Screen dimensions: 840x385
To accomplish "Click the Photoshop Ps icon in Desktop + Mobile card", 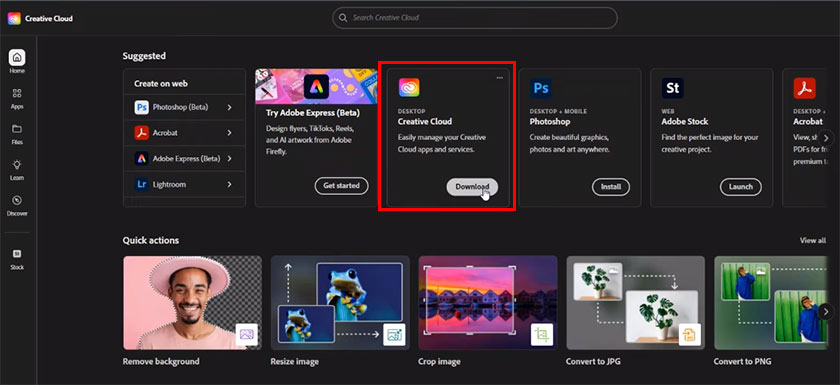I will 541,88.
